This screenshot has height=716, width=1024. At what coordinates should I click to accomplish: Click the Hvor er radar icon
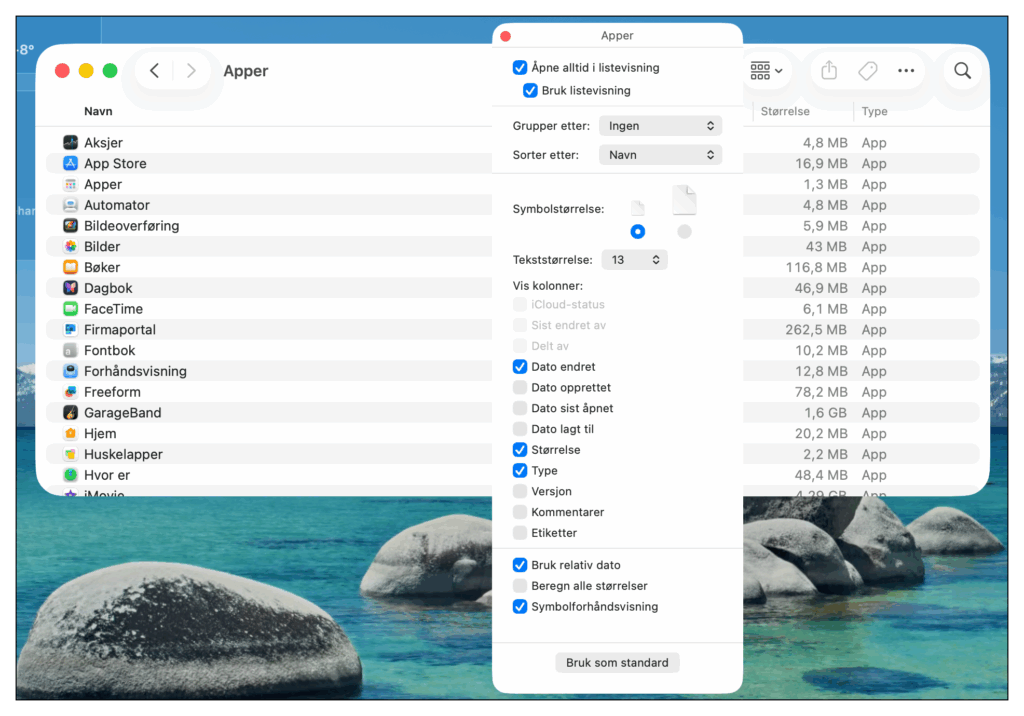pos(71,475)
